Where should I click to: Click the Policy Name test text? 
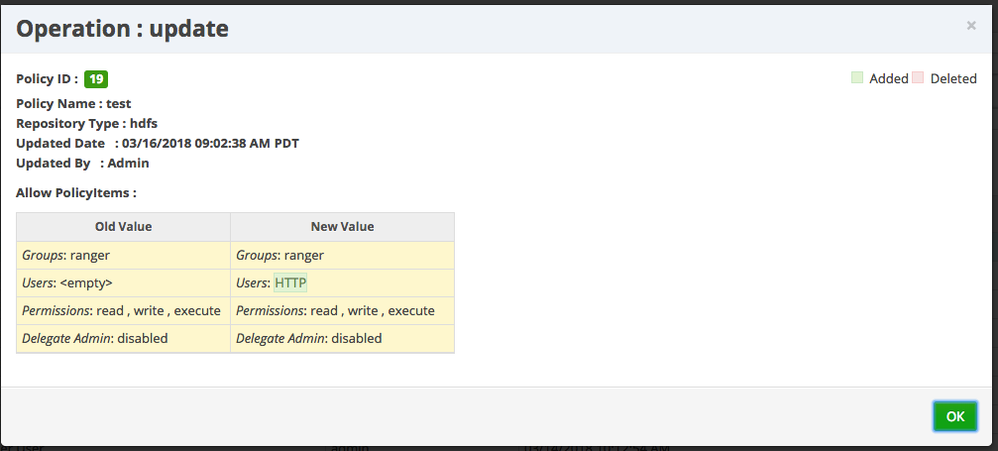click(73, 103)
